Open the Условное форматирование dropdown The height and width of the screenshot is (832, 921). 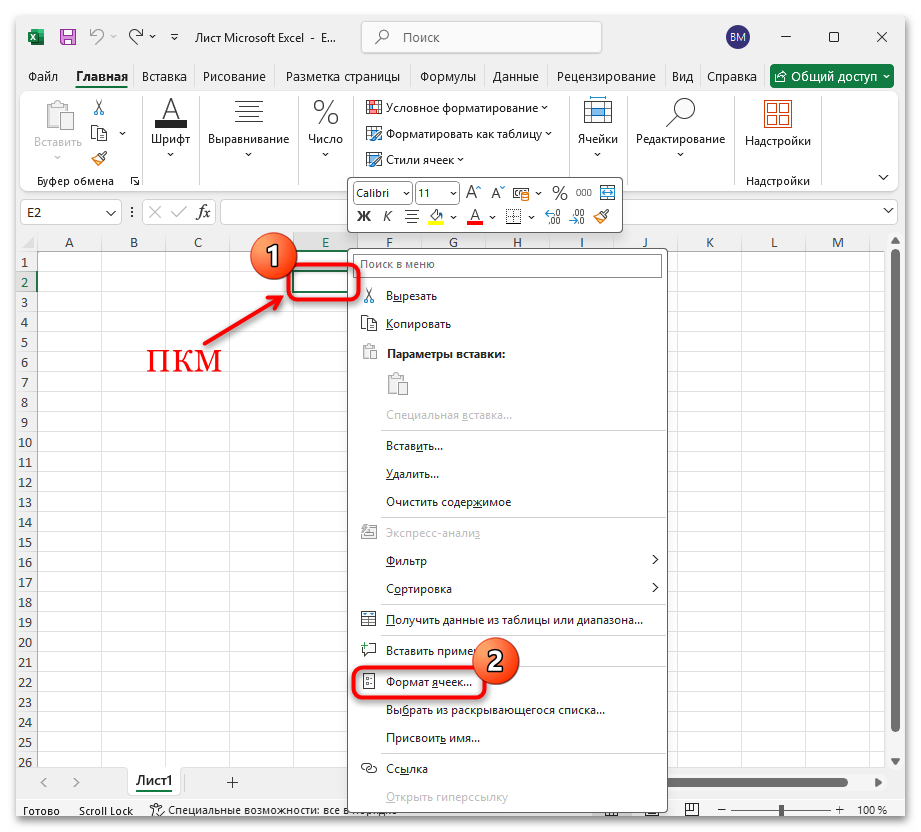click(x=457, y=107)
